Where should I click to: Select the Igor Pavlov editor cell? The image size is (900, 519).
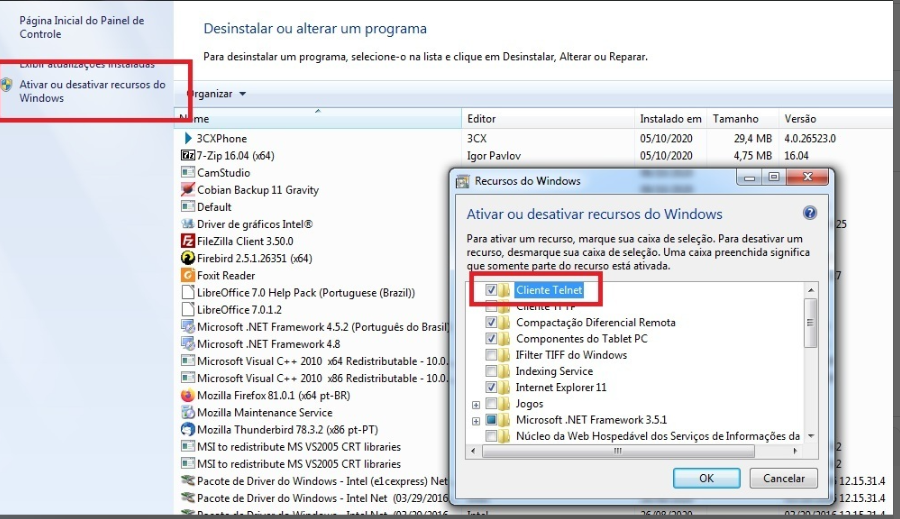tap(494, 156)
